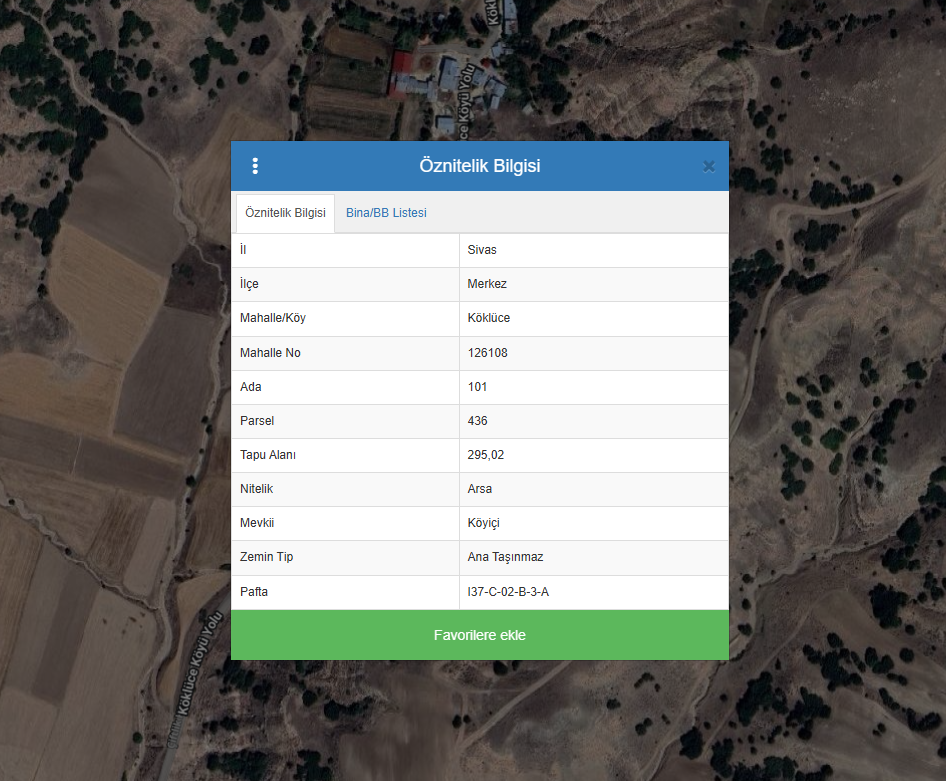This screenshot has width=946, height=781.
Task: Select the Nitelik value Arsa
Action: click(480, 489)
